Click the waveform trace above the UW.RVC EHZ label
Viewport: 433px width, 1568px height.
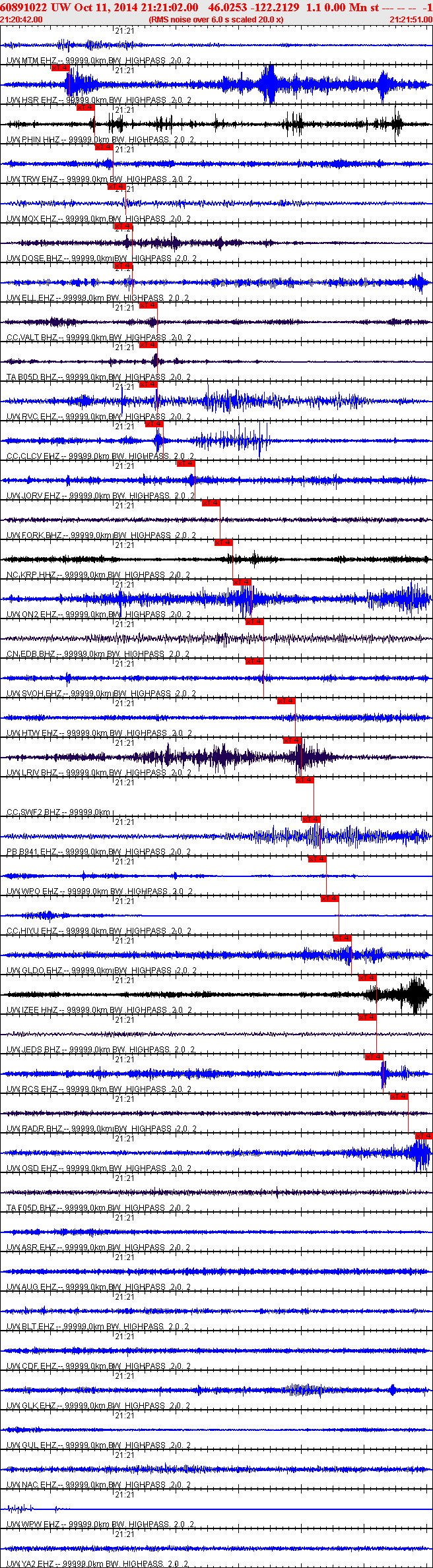tap(216, 401)
